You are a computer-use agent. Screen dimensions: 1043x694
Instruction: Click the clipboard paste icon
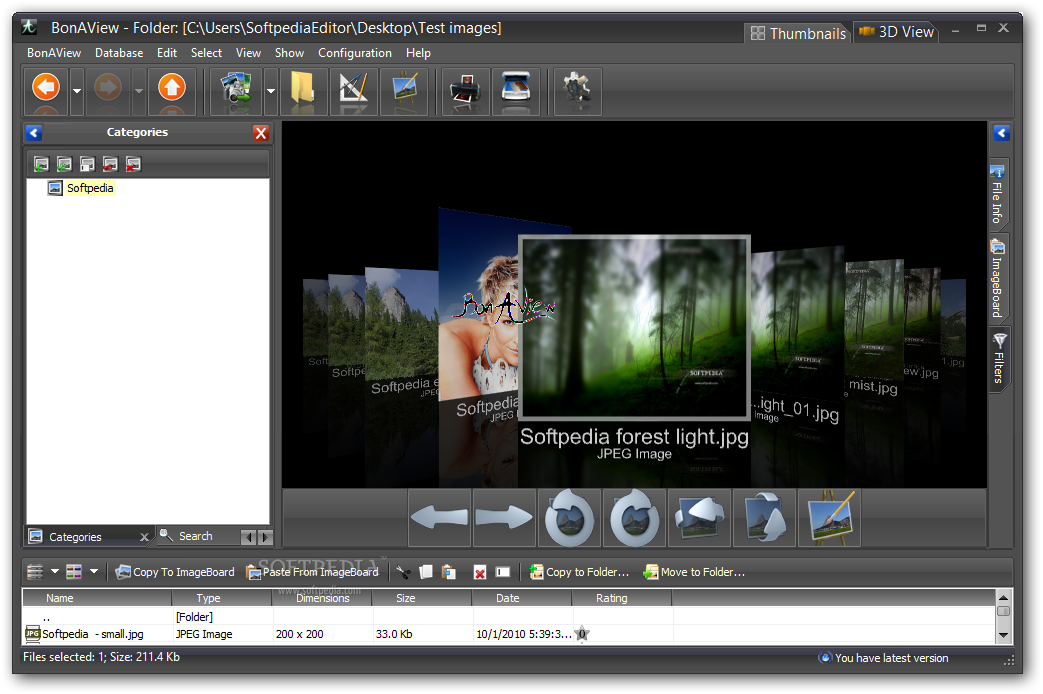449,572
